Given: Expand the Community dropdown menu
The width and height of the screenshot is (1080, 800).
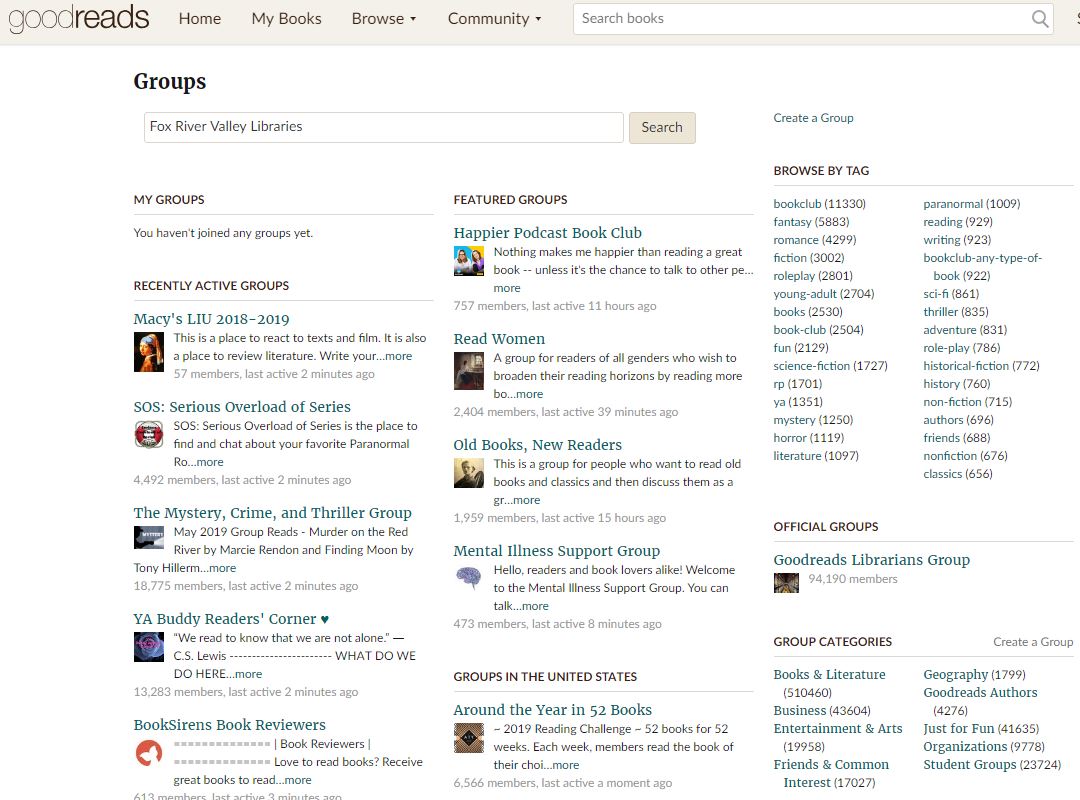Looking at the screenshot, I should [494, 19].
